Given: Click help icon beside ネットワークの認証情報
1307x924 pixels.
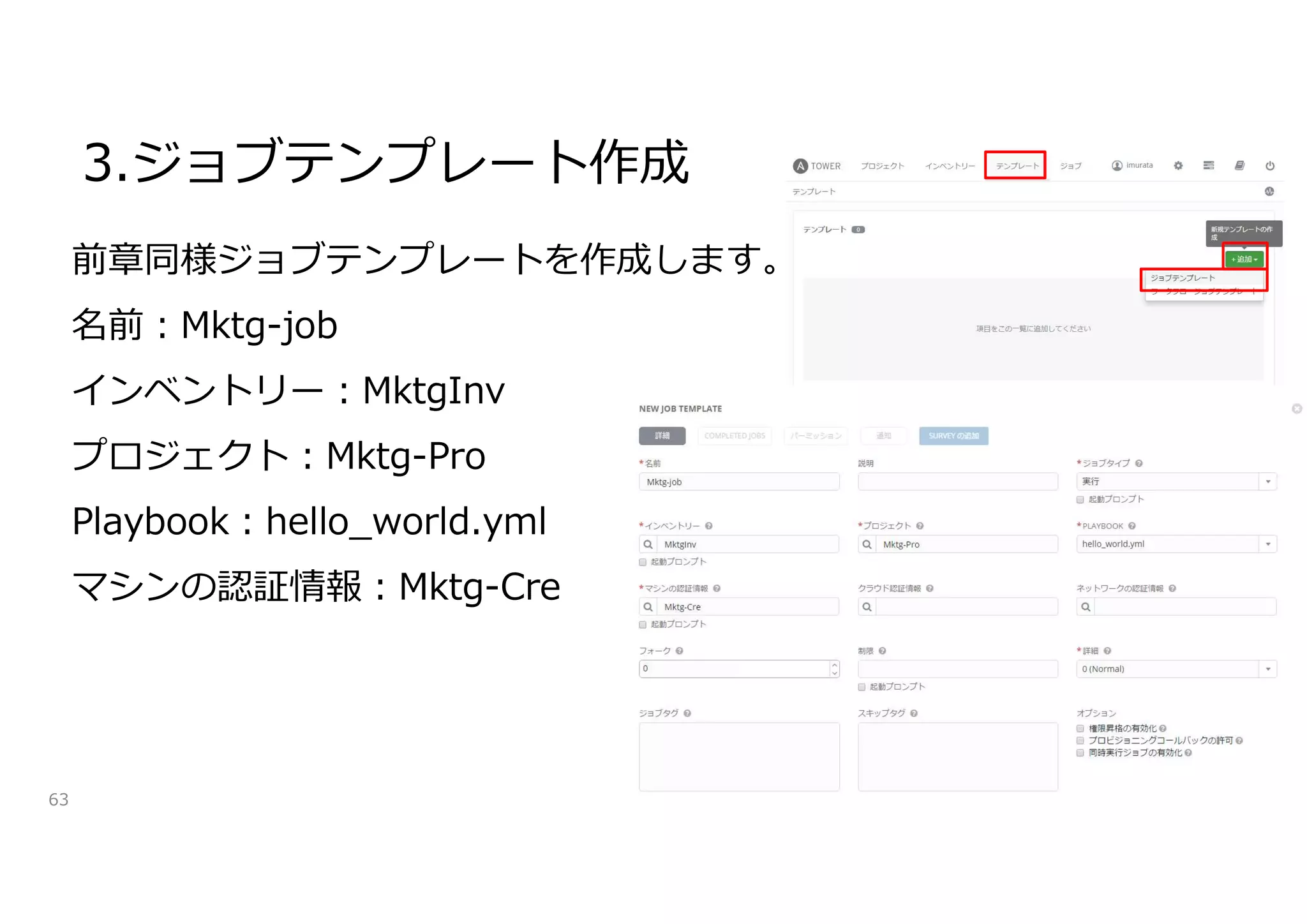Looking at the screenshot, I should (1172, 588).
